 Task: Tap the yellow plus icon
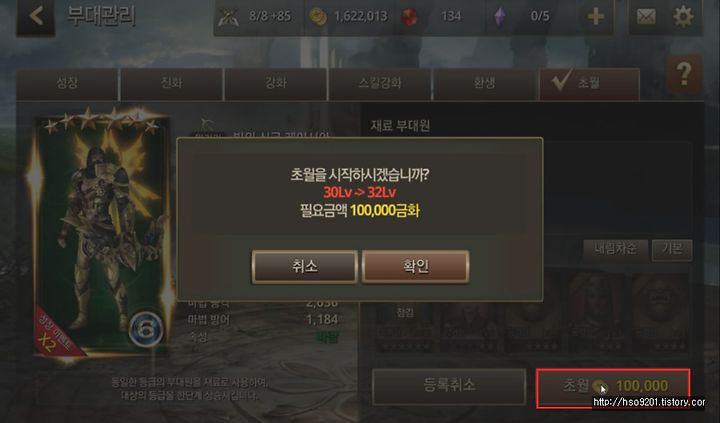(x=596, y=17)
